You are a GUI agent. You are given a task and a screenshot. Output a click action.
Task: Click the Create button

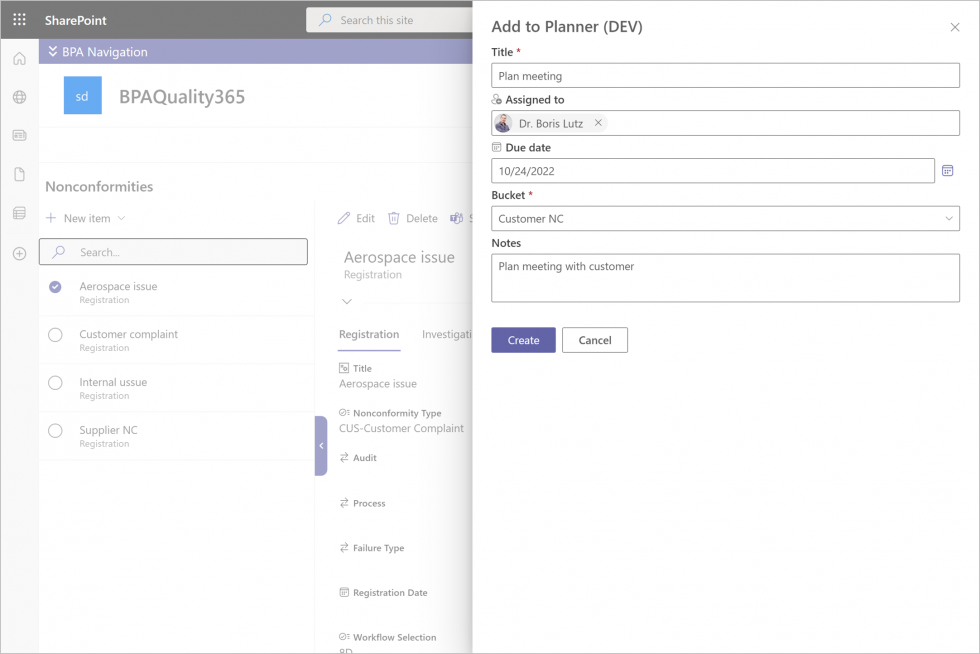[x=523, y=340]
